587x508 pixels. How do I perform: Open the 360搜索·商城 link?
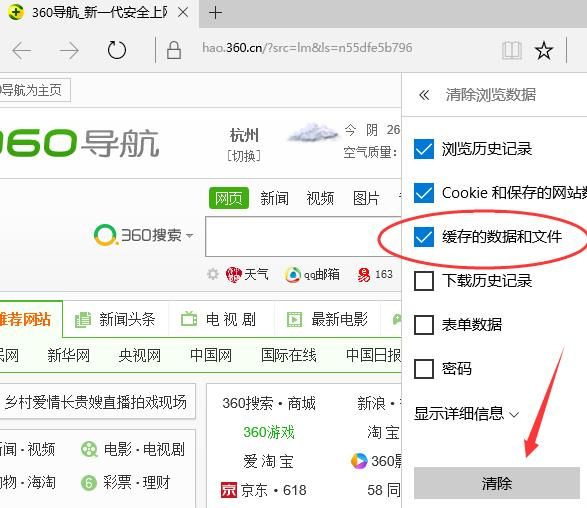[x=269, y=403]
